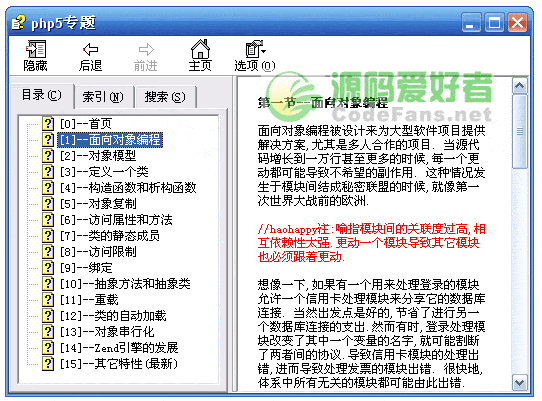This screenshot has width=542, height=401.
Task: Switch to the 索引(N) tab
Action: coord(103,97)
